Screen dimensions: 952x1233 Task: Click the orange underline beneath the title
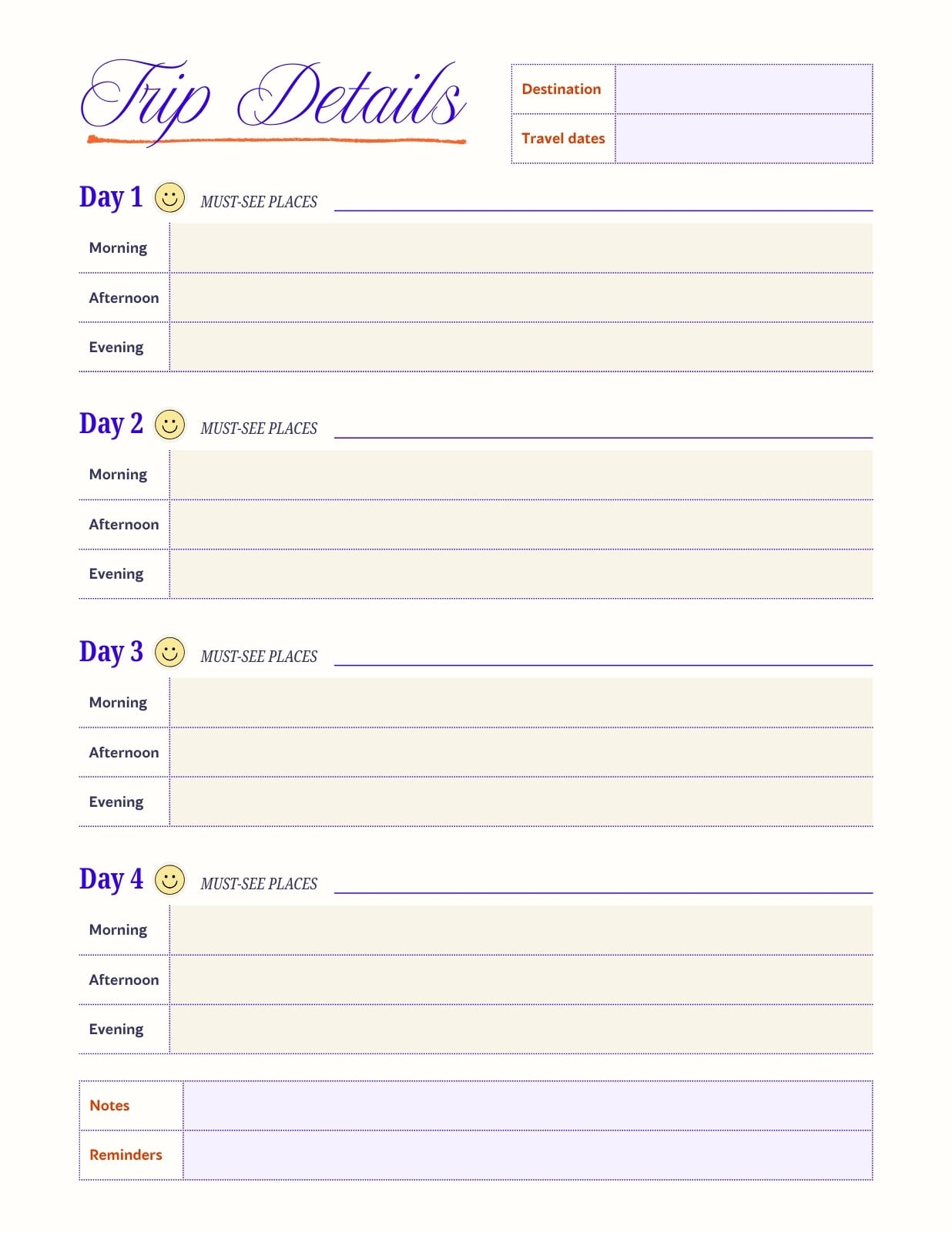[277, 140]
